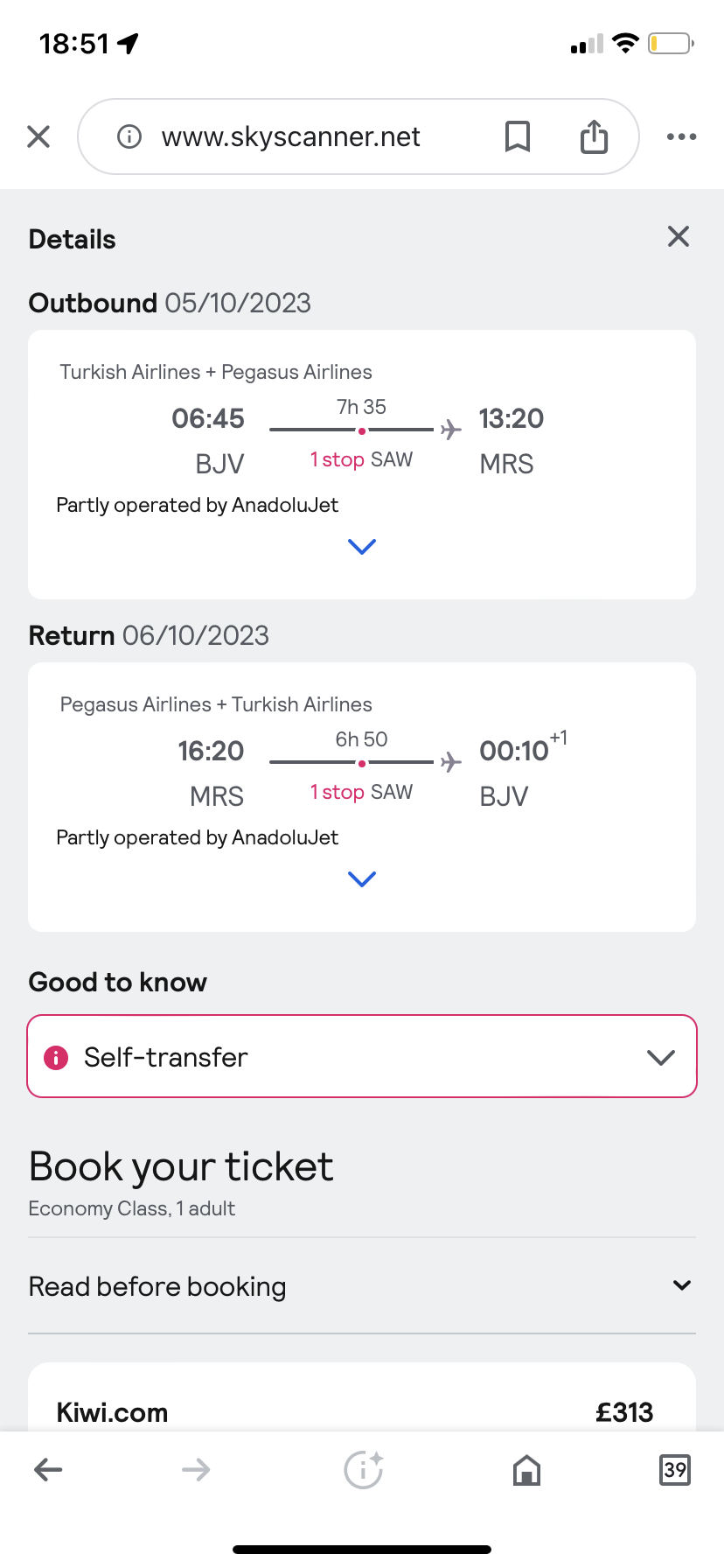Open the three-dot more options menu
The image size is (724, 1568).
[x=681, y=136]
